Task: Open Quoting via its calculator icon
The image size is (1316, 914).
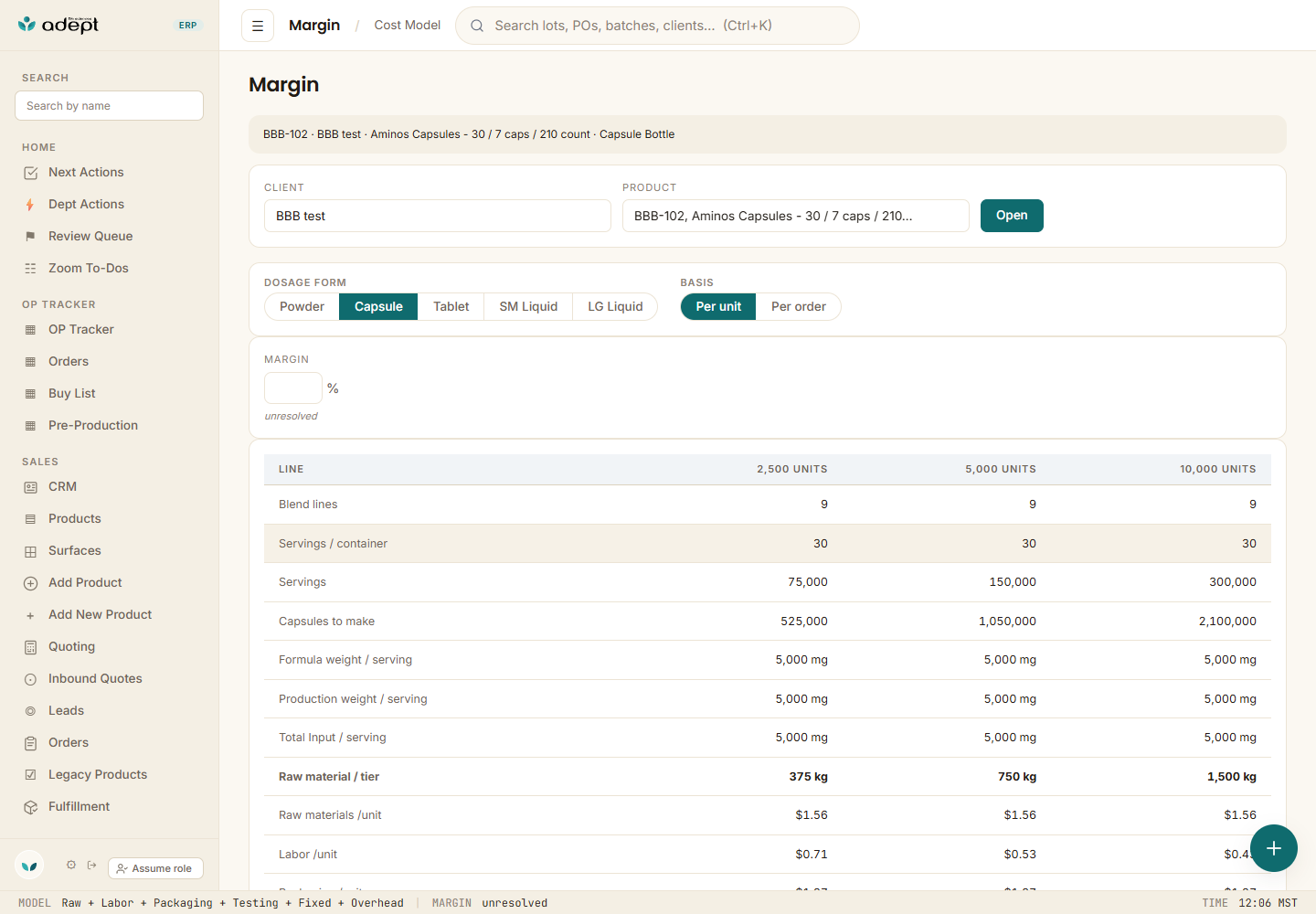Action: (30, 647)
